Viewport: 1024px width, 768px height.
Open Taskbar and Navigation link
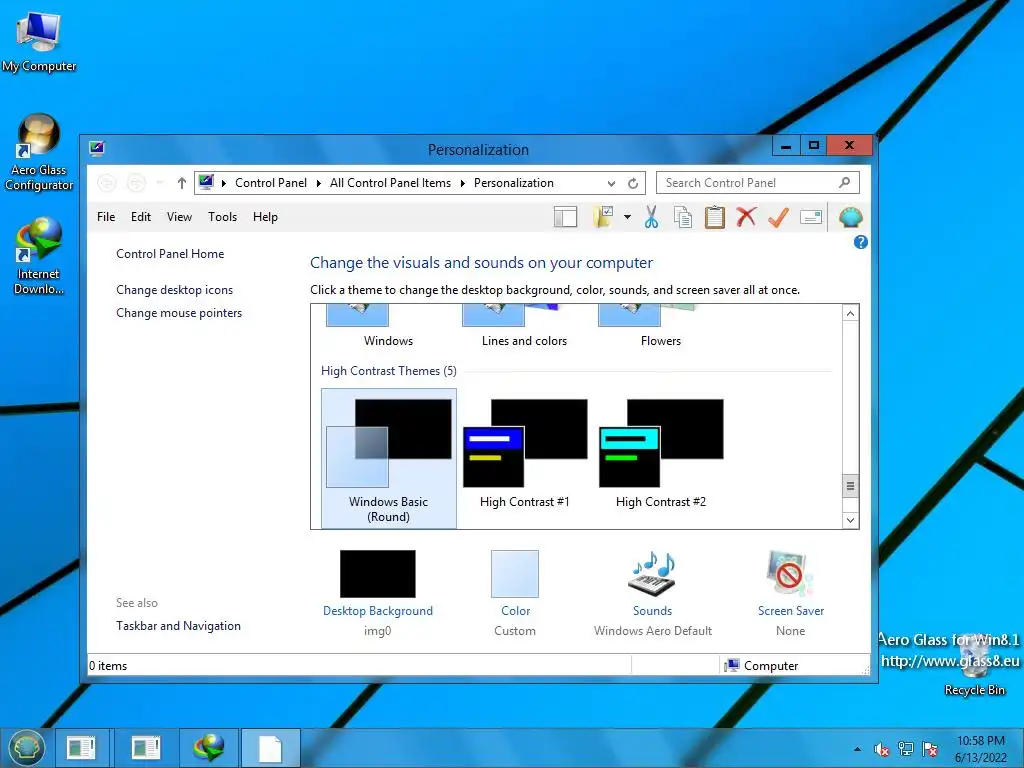point(178,626)
